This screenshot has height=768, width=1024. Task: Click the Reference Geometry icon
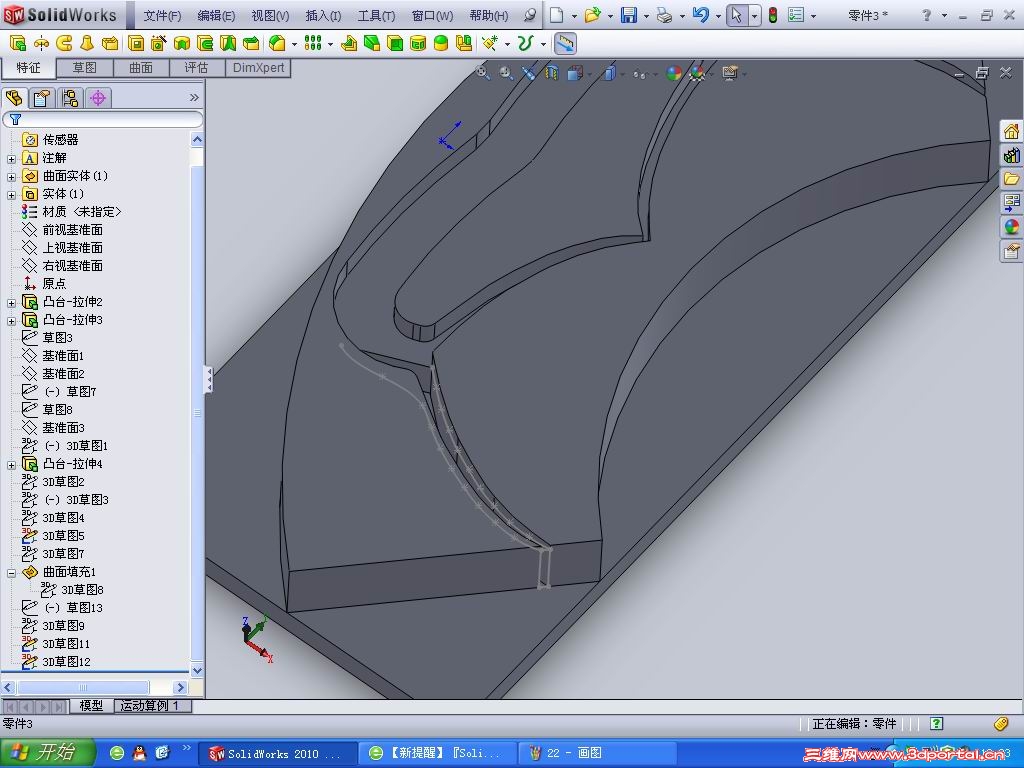click(x=490, y=43)
